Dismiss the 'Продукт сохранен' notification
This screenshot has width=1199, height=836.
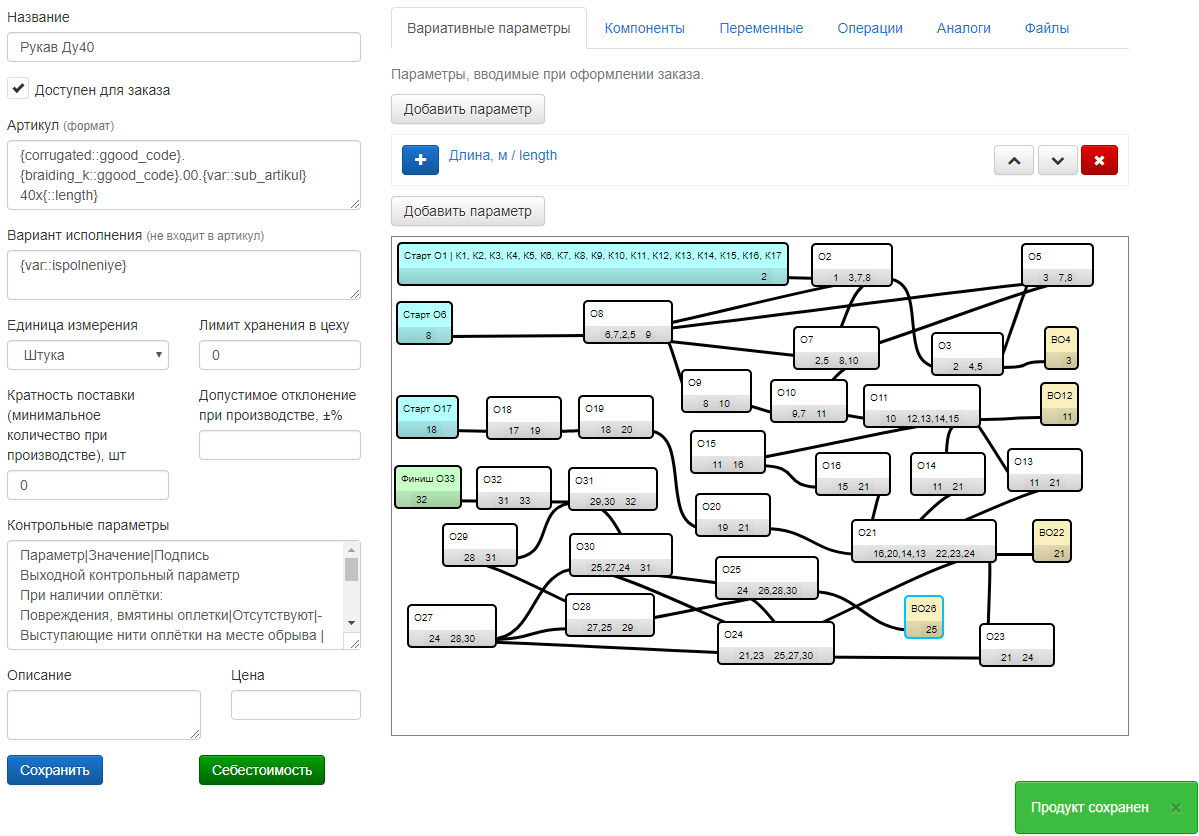pos(1176,808)
